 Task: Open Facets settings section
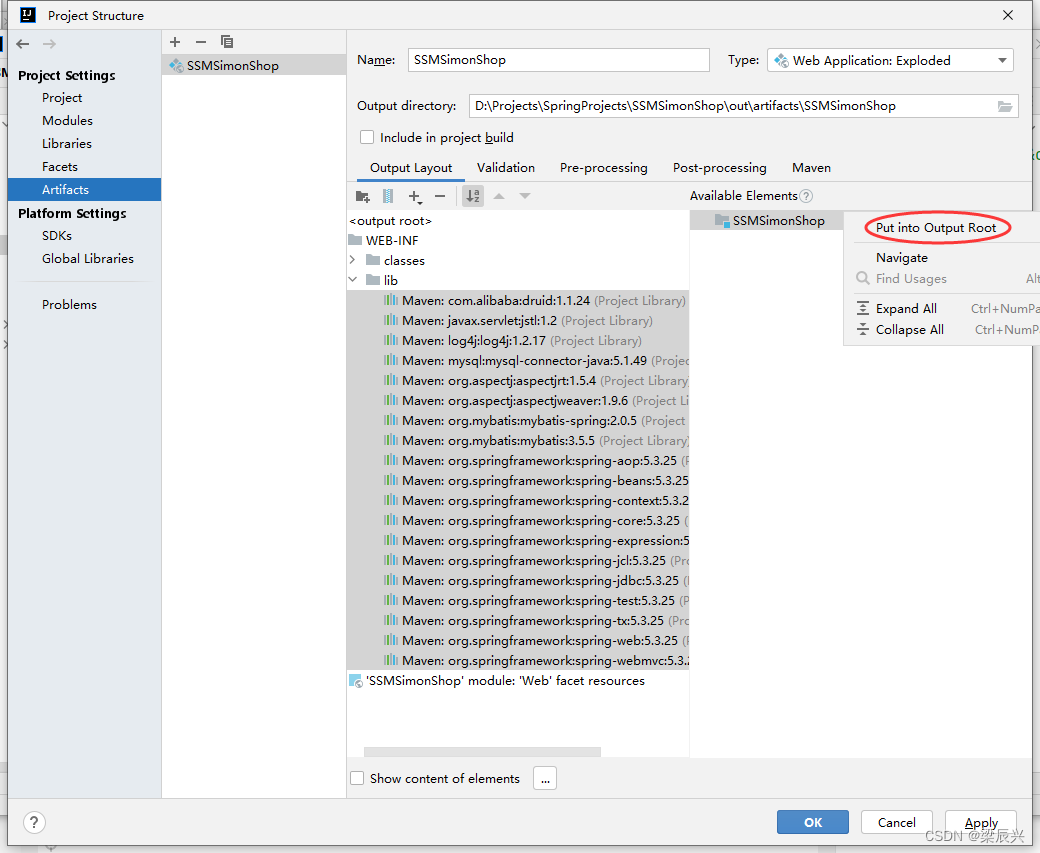point(60,166)
